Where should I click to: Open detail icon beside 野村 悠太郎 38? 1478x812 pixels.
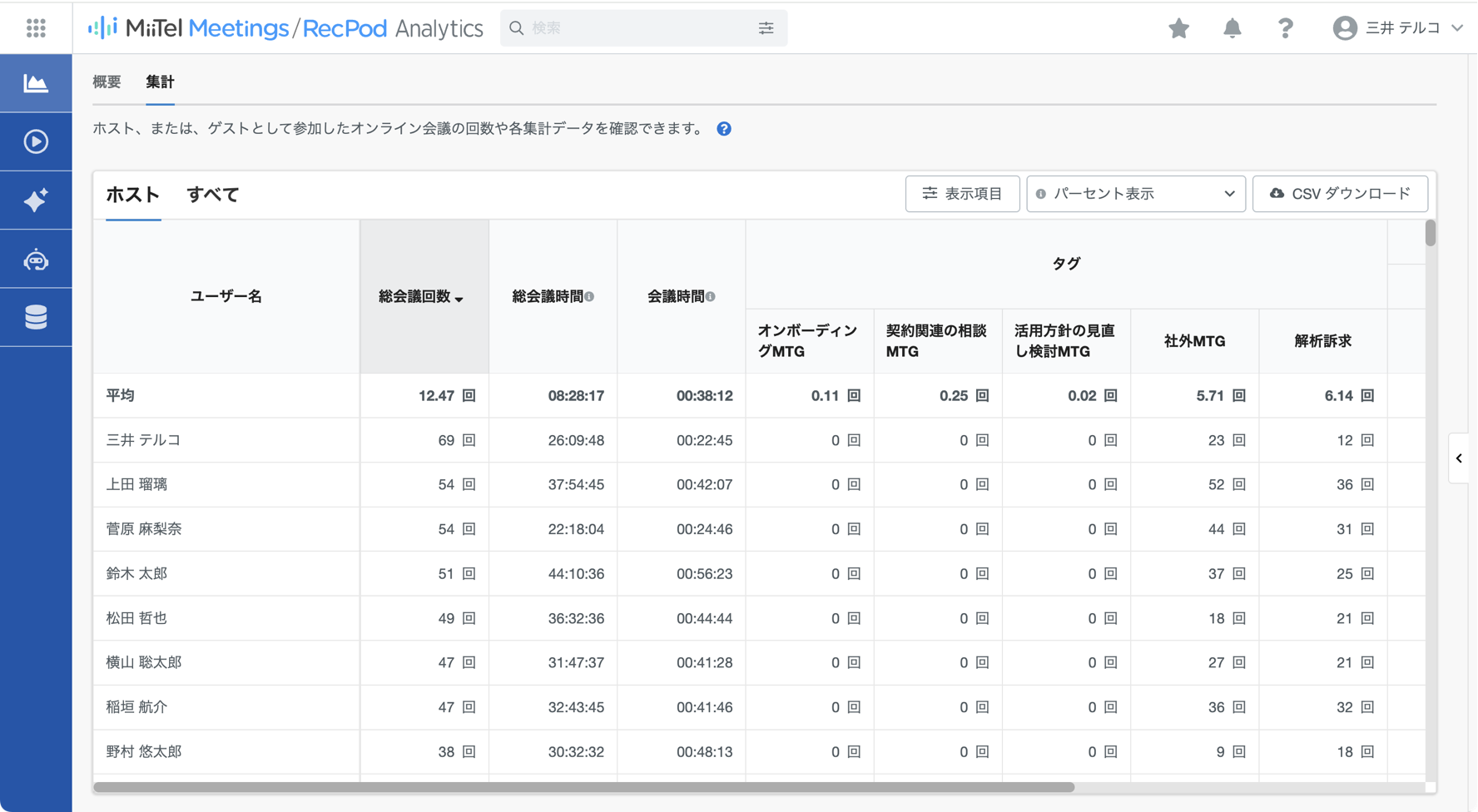click(469, 752)
